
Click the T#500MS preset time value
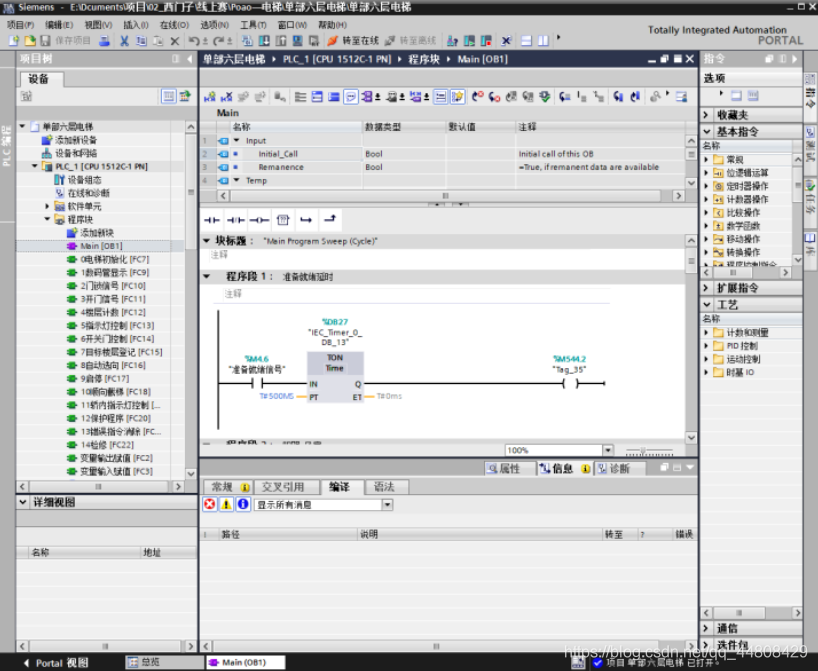coord(276,397)
